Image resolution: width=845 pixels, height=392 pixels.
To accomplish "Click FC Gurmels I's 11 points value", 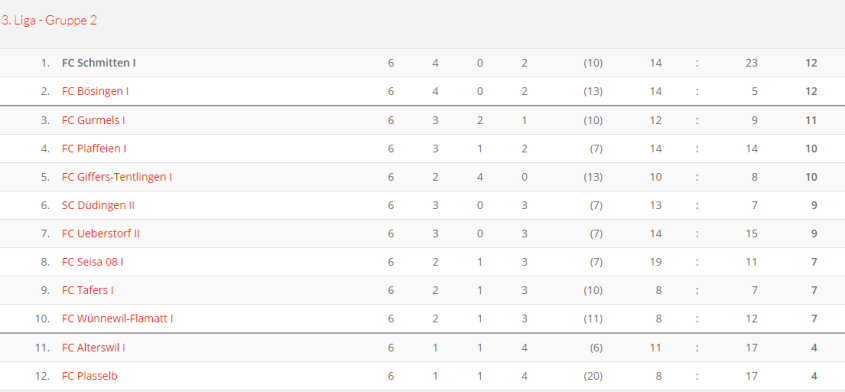I will pyautogui.click(x=811, y=120).
